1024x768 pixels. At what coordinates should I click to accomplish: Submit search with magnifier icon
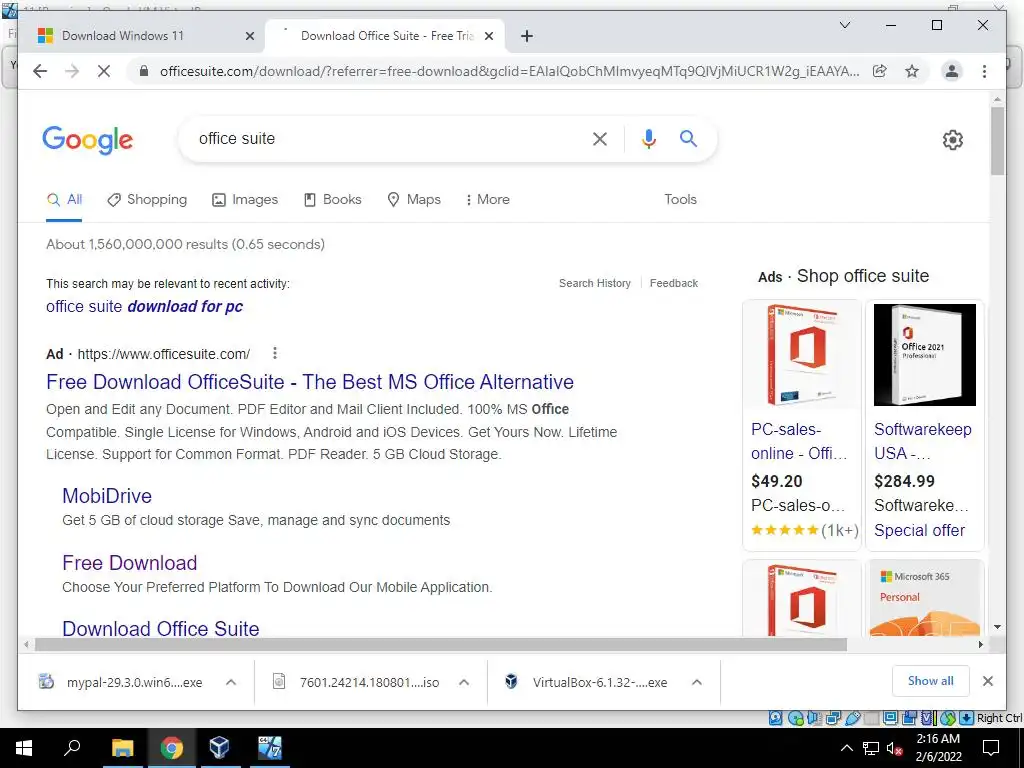coord(688,138)
